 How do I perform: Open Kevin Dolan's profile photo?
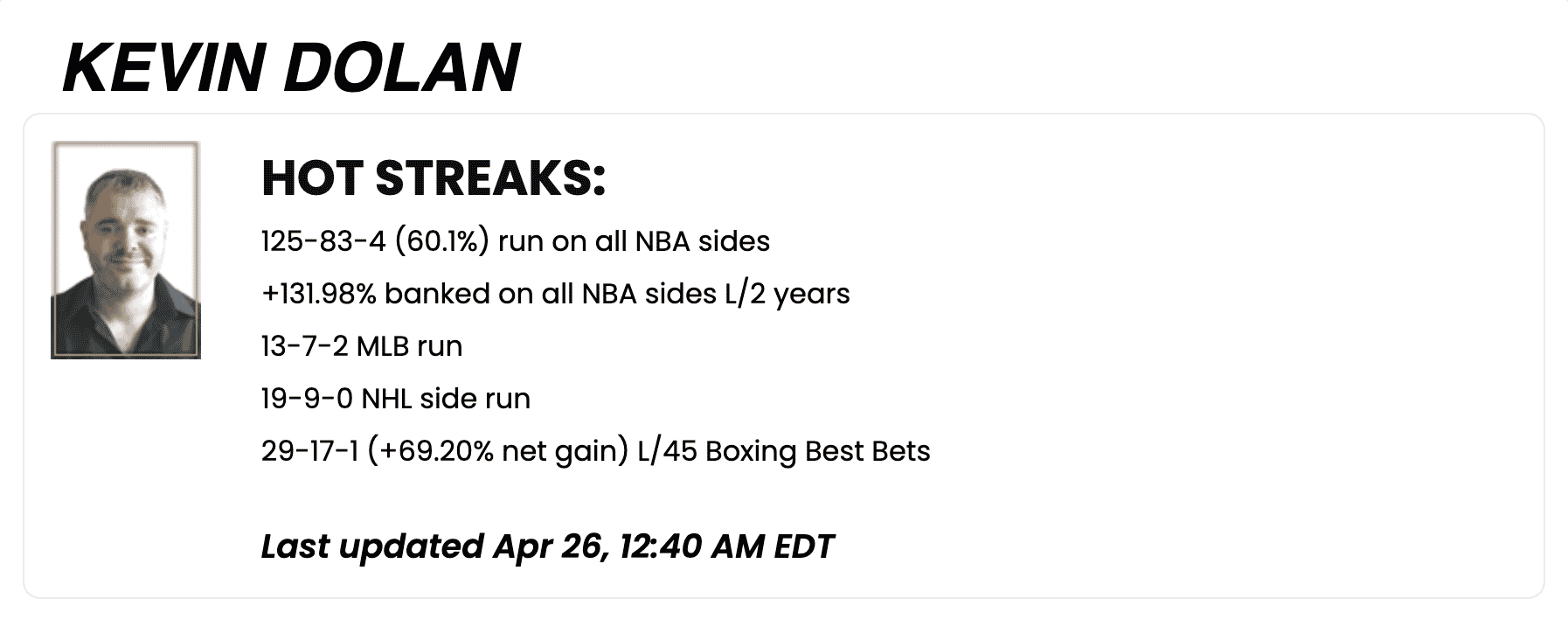126,250
